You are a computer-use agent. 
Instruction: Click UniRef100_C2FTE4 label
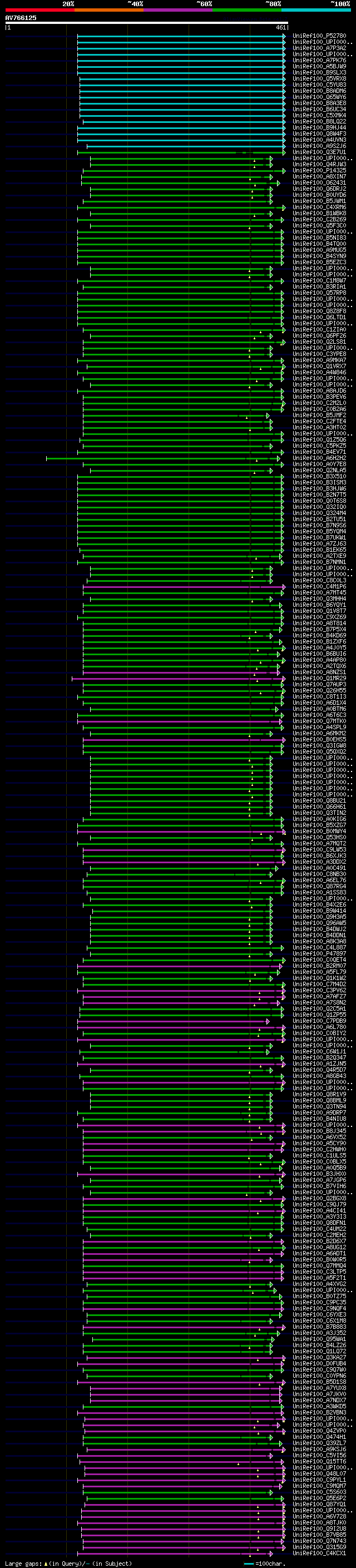pyautogui.click(x=319, y=421)
